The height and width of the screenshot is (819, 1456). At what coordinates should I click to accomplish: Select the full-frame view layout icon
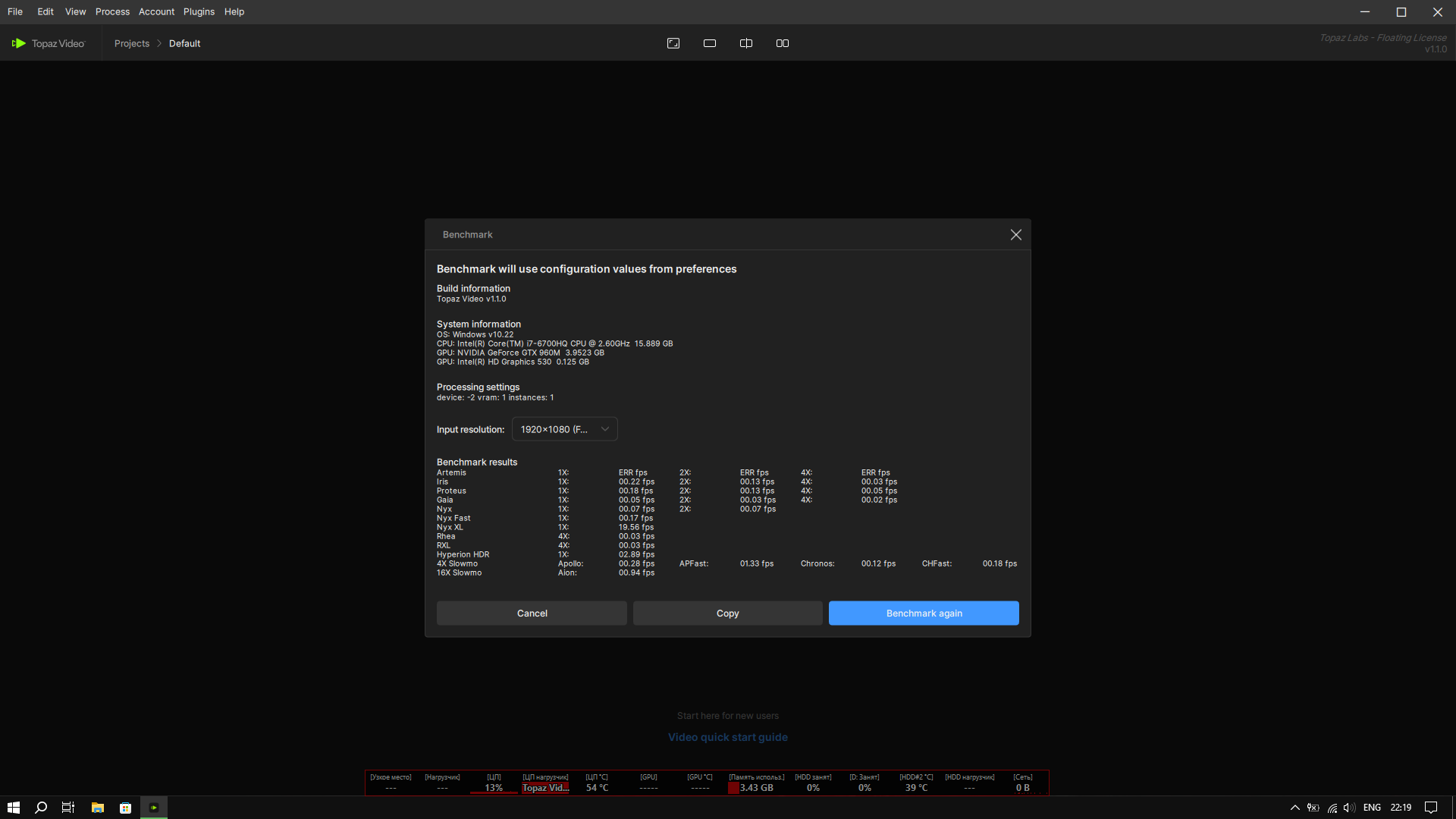[673, 43]
